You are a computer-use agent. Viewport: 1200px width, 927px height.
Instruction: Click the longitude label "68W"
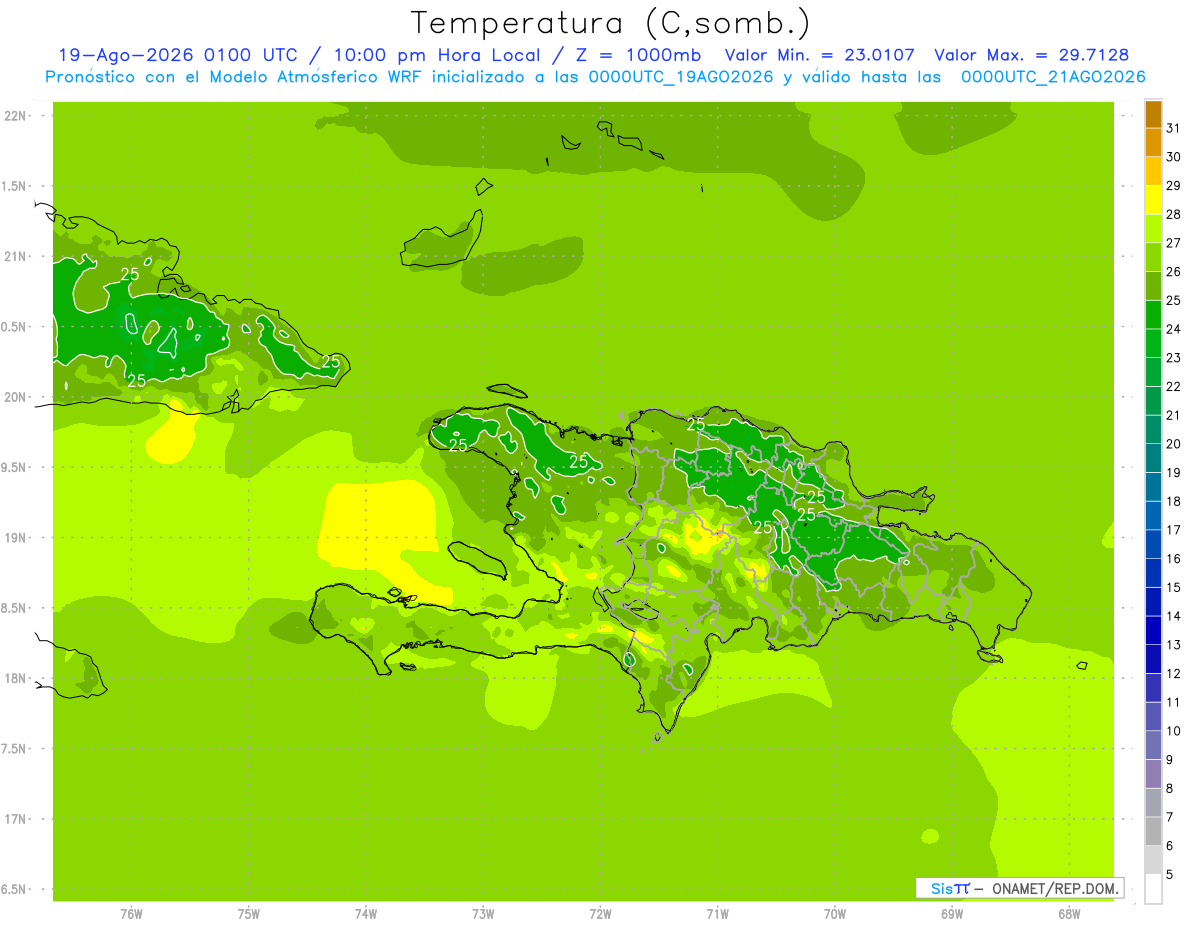[1069, 914]
